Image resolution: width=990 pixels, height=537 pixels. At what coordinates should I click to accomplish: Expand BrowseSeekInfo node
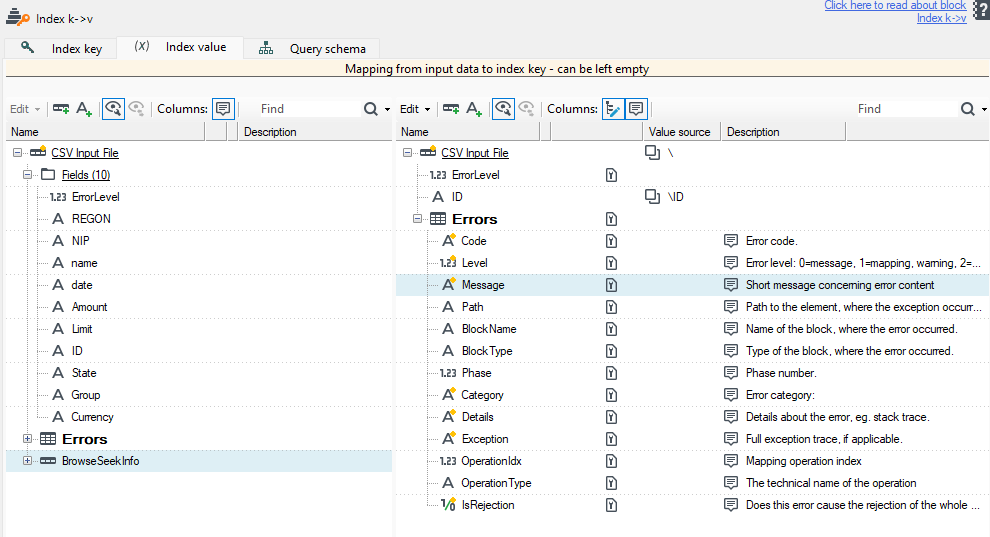tap(27, 461)
